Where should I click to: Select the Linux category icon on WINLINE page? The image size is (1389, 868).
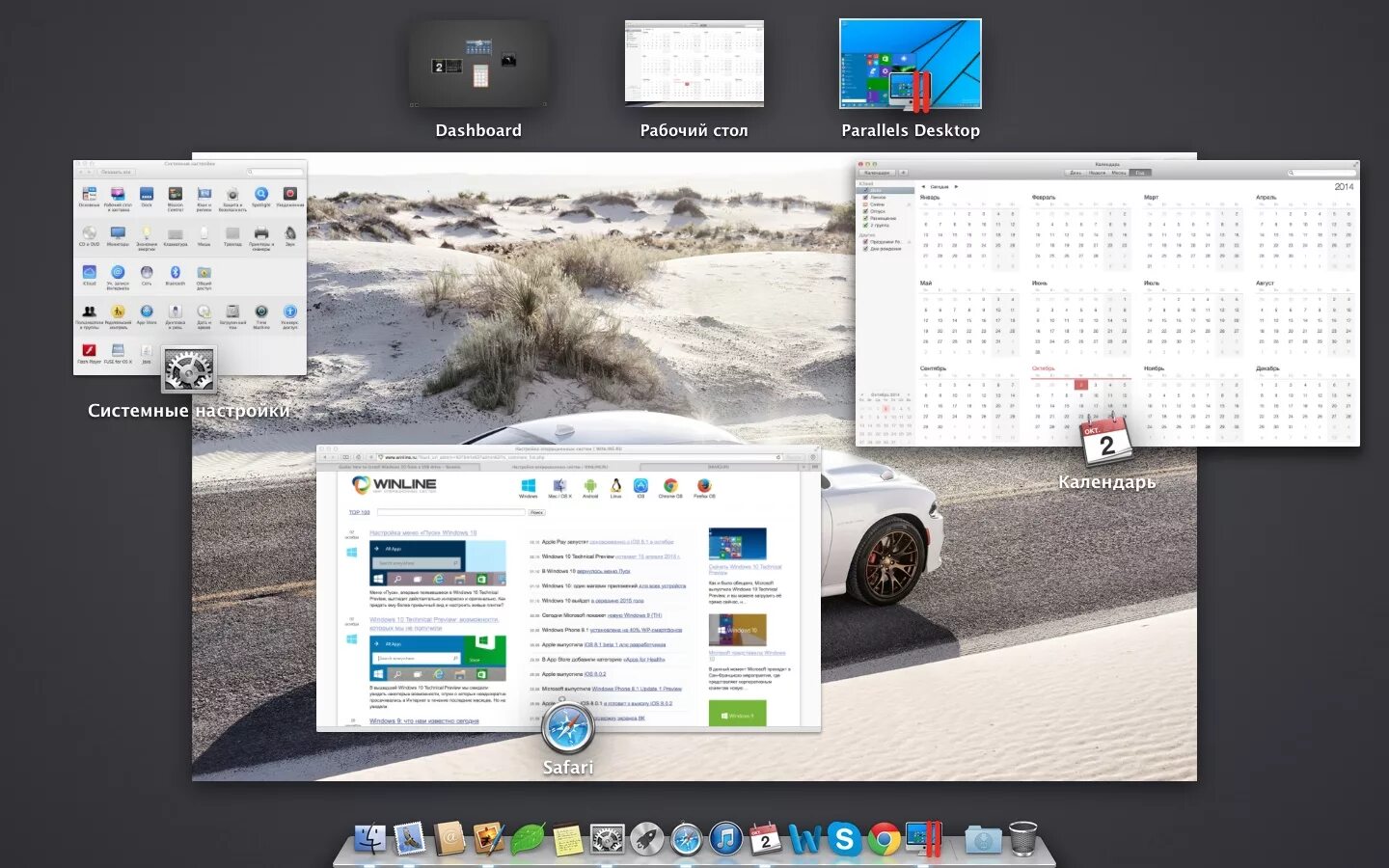coord(615,486)
